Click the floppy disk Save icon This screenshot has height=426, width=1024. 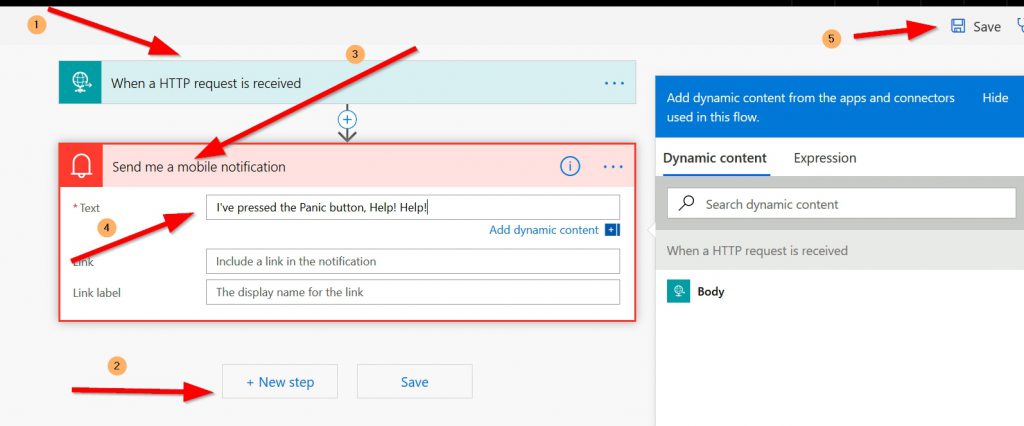[958, 27]
